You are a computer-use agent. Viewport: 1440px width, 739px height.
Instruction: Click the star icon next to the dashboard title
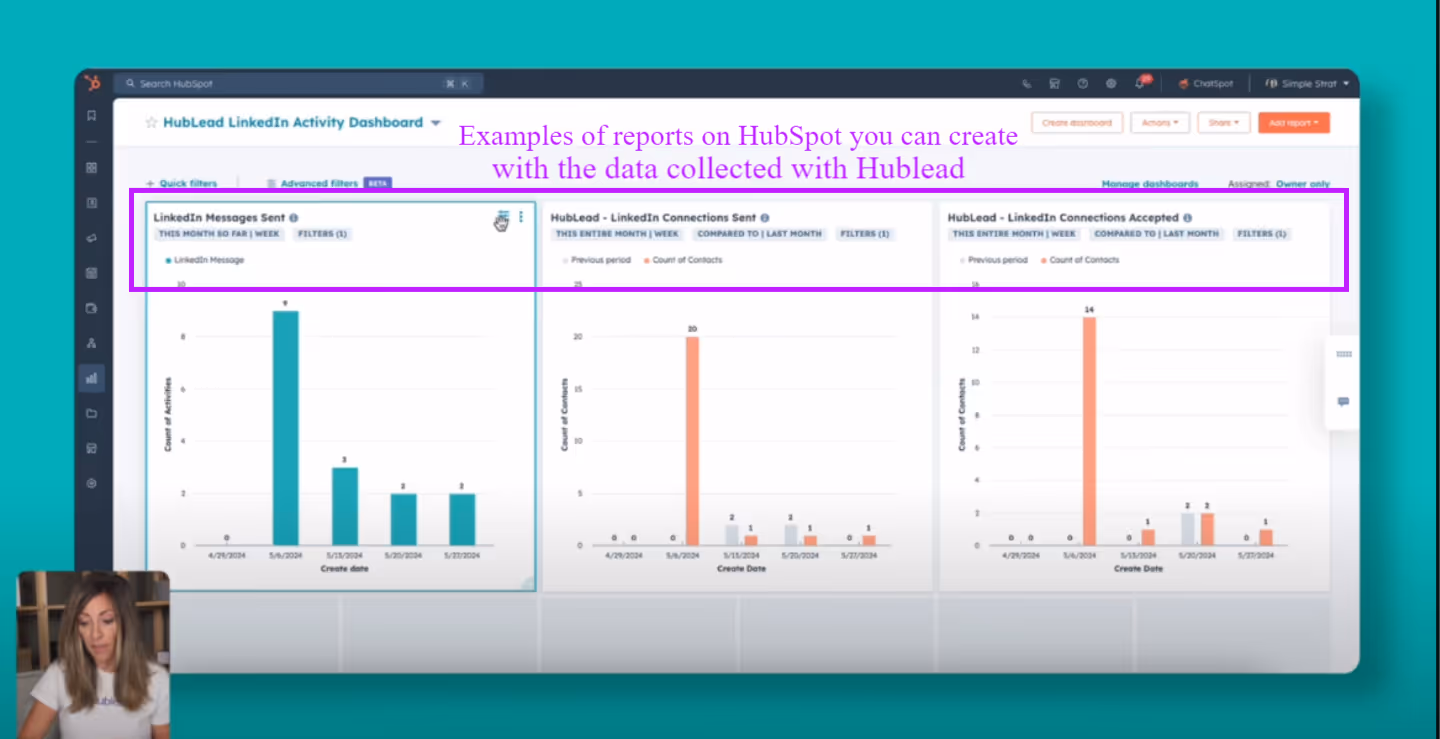(150, 122)
